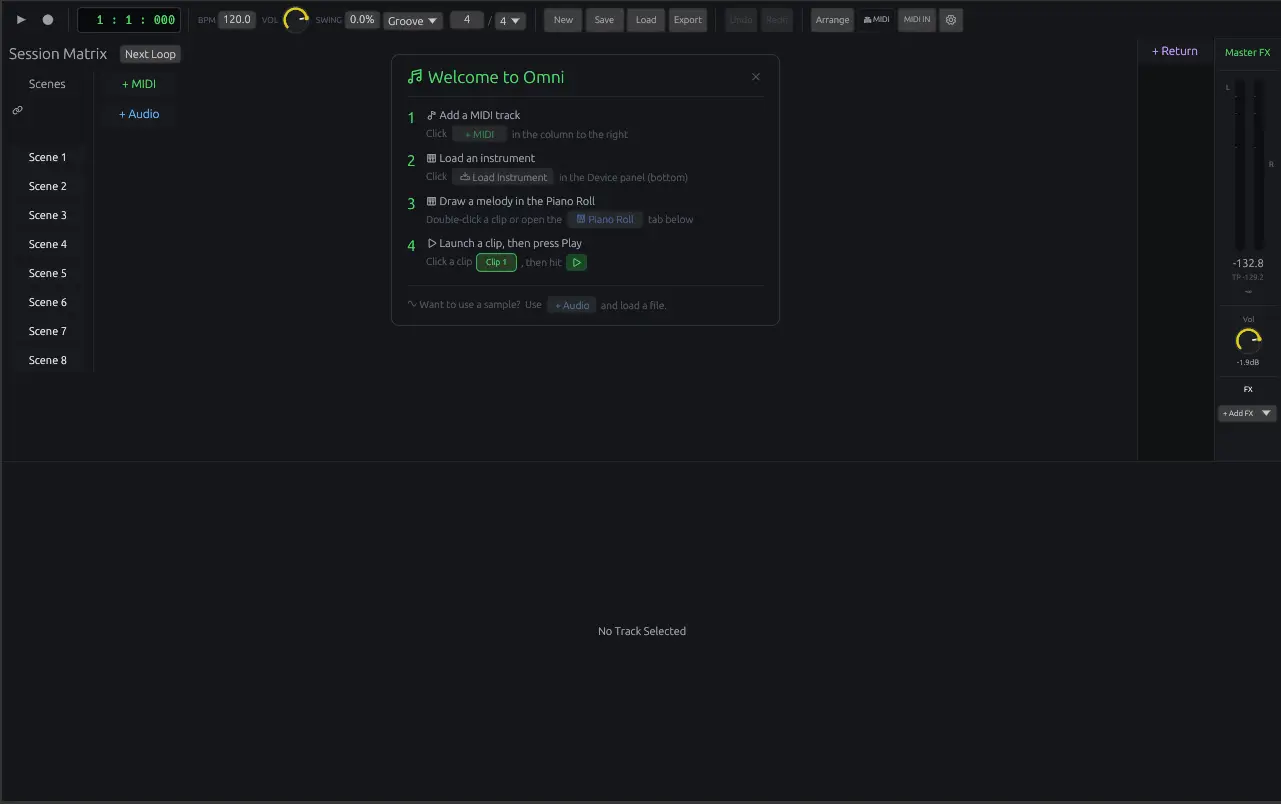Click the grid icon beside Load an instrument
The width and height of the screenshot is (1281, 804).
coord(432,158)
